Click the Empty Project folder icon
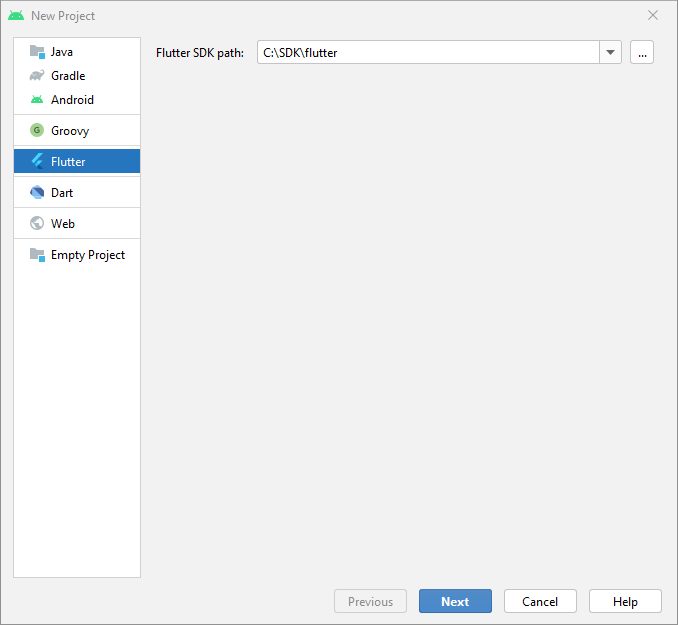Image resolution: width=678 pixels, height=625 pixels. point(37,255)
